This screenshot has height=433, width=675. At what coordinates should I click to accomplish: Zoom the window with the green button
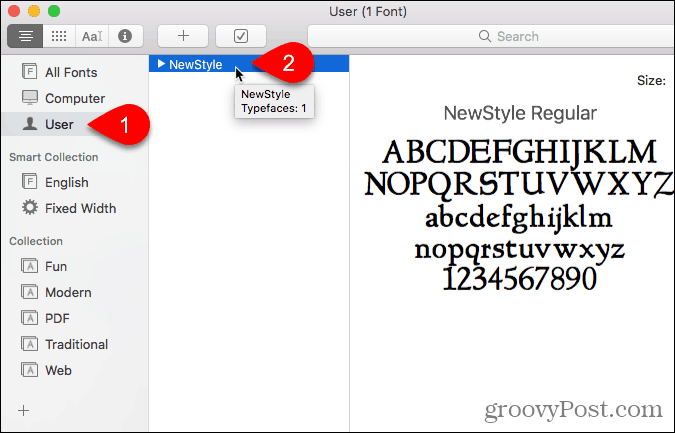coord(54,11)
